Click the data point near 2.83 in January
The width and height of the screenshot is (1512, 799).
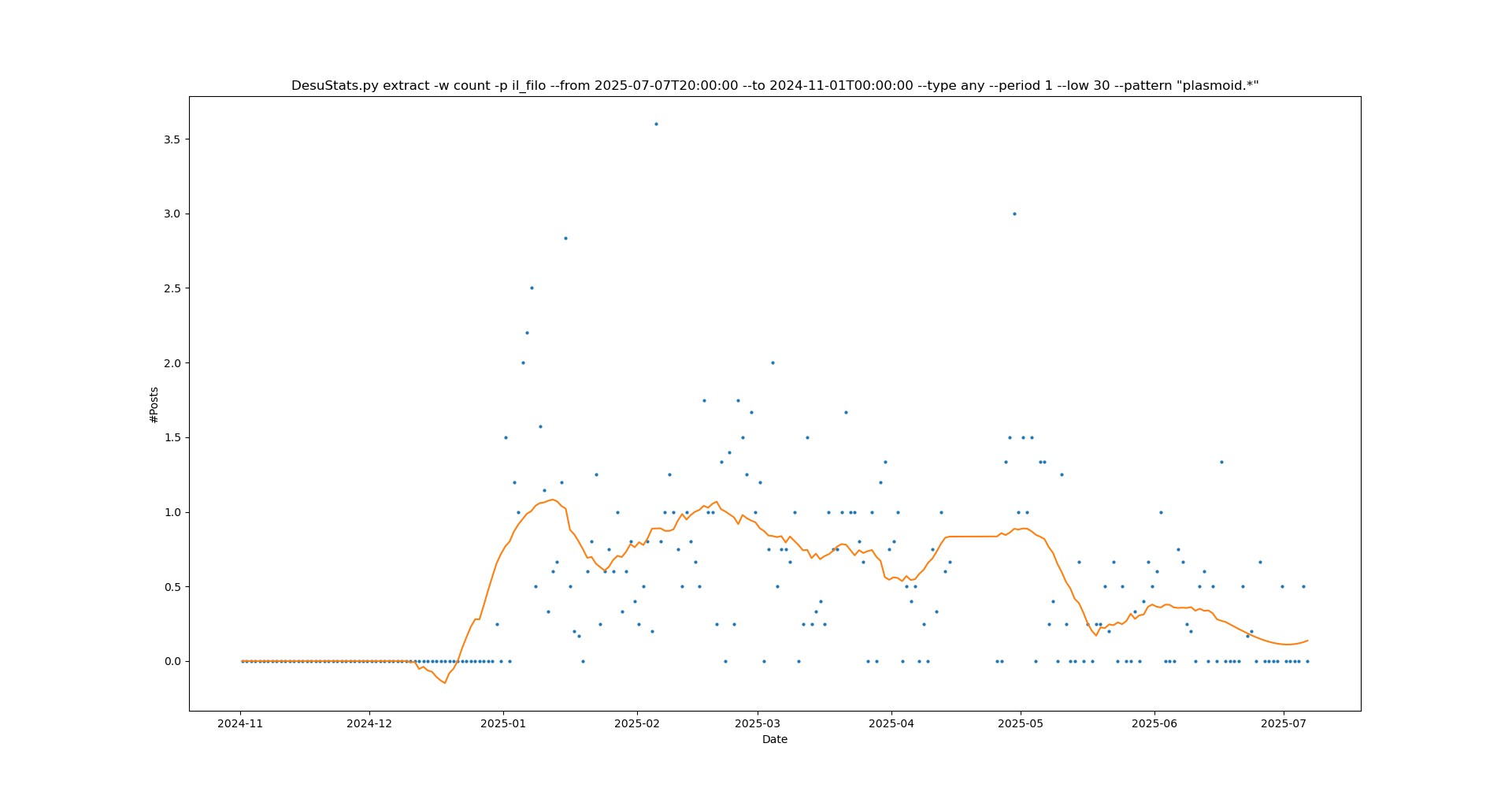pyautogui.click(x=565, y=238)
